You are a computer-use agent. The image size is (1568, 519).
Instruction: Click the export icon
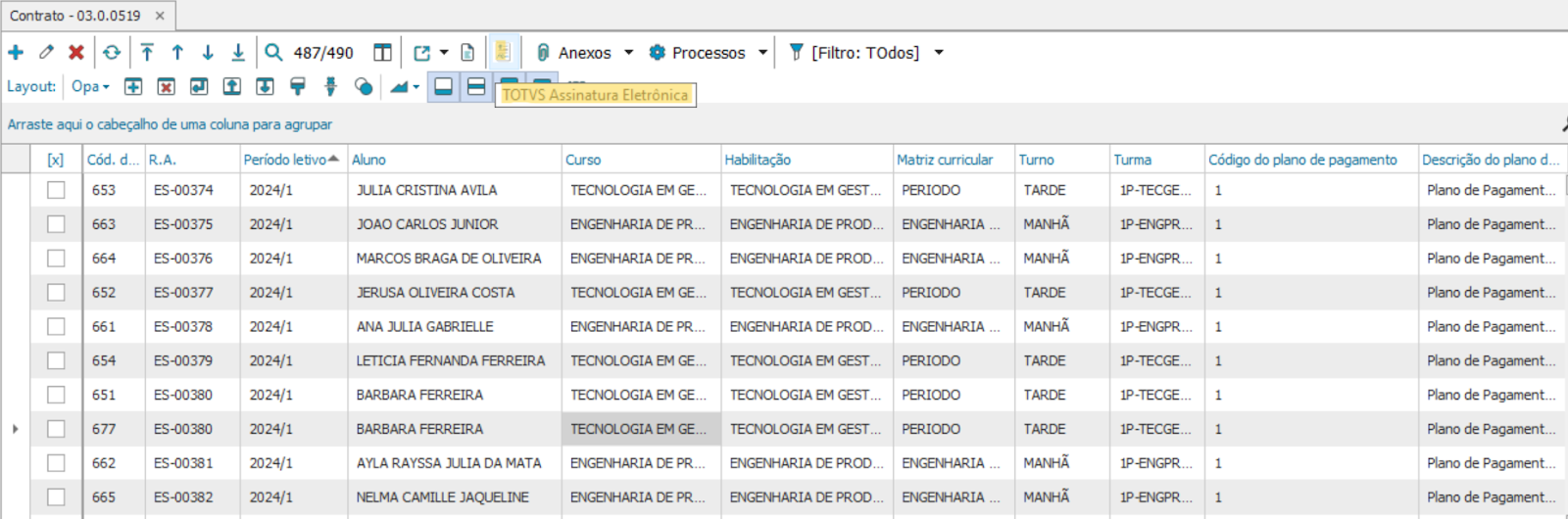(422, 53)
